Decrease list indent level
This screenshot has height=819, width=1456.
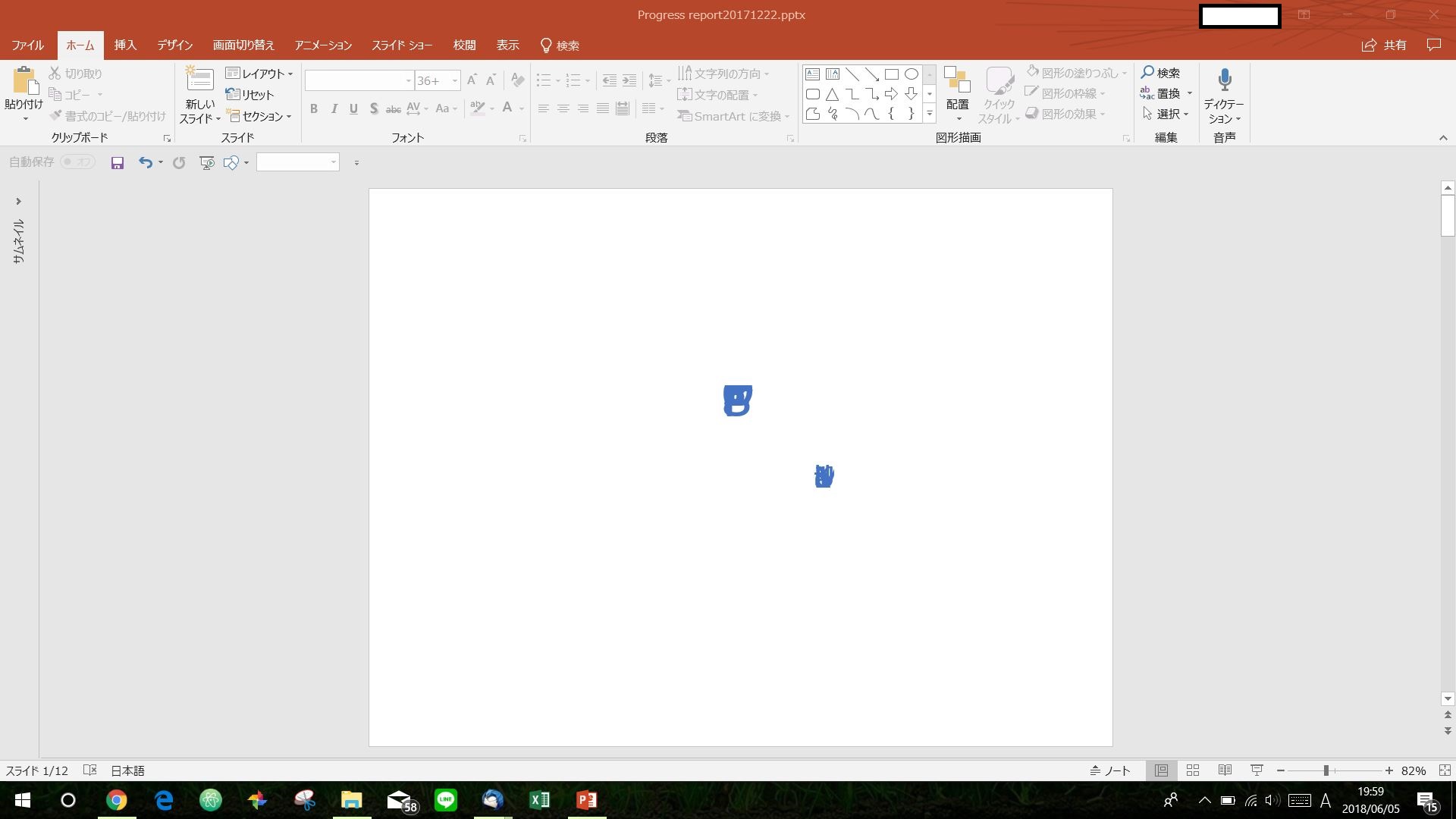609,80
